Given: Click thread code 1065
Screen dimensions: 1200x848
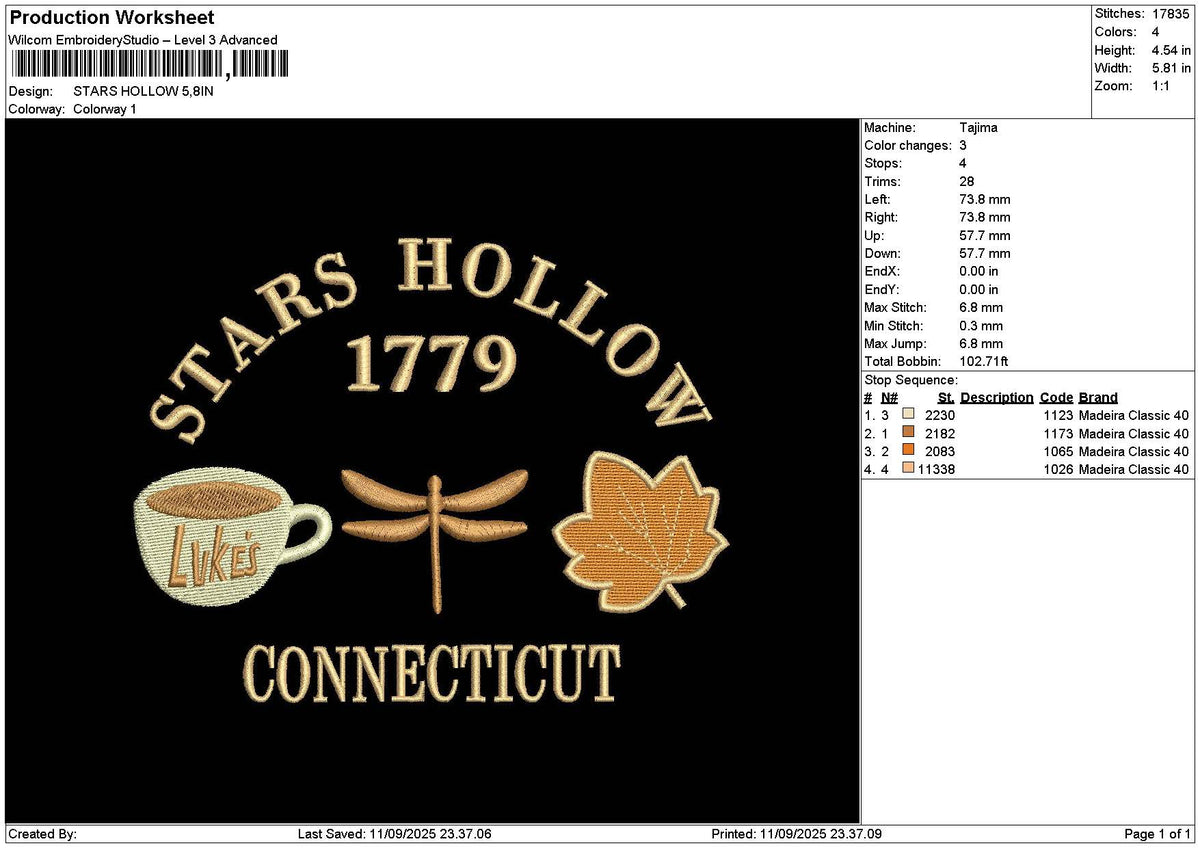Looking at the screenshot, I should click(x=1058, y=451).
